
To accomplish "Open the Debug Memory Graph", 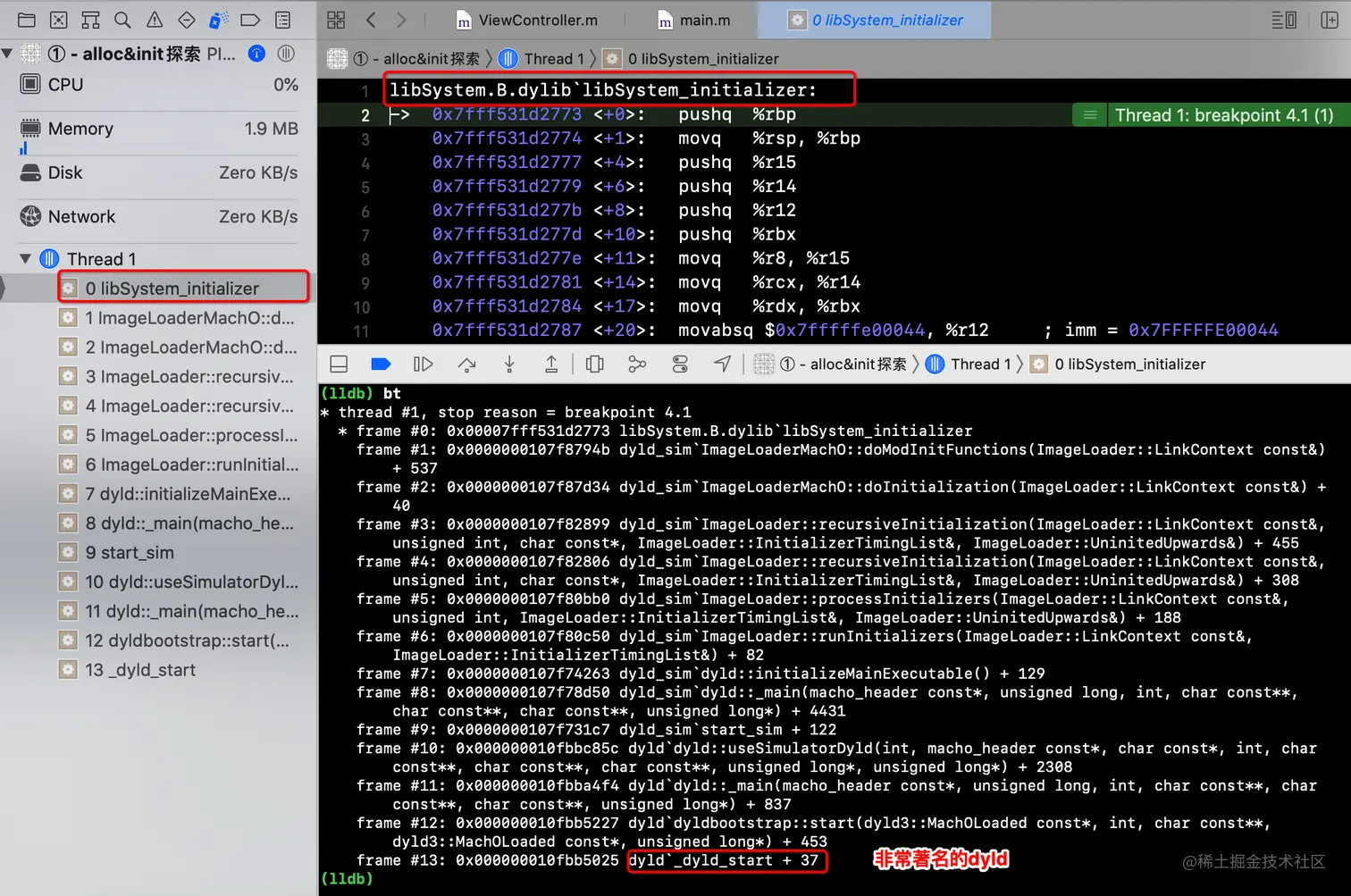I will 637,364.
